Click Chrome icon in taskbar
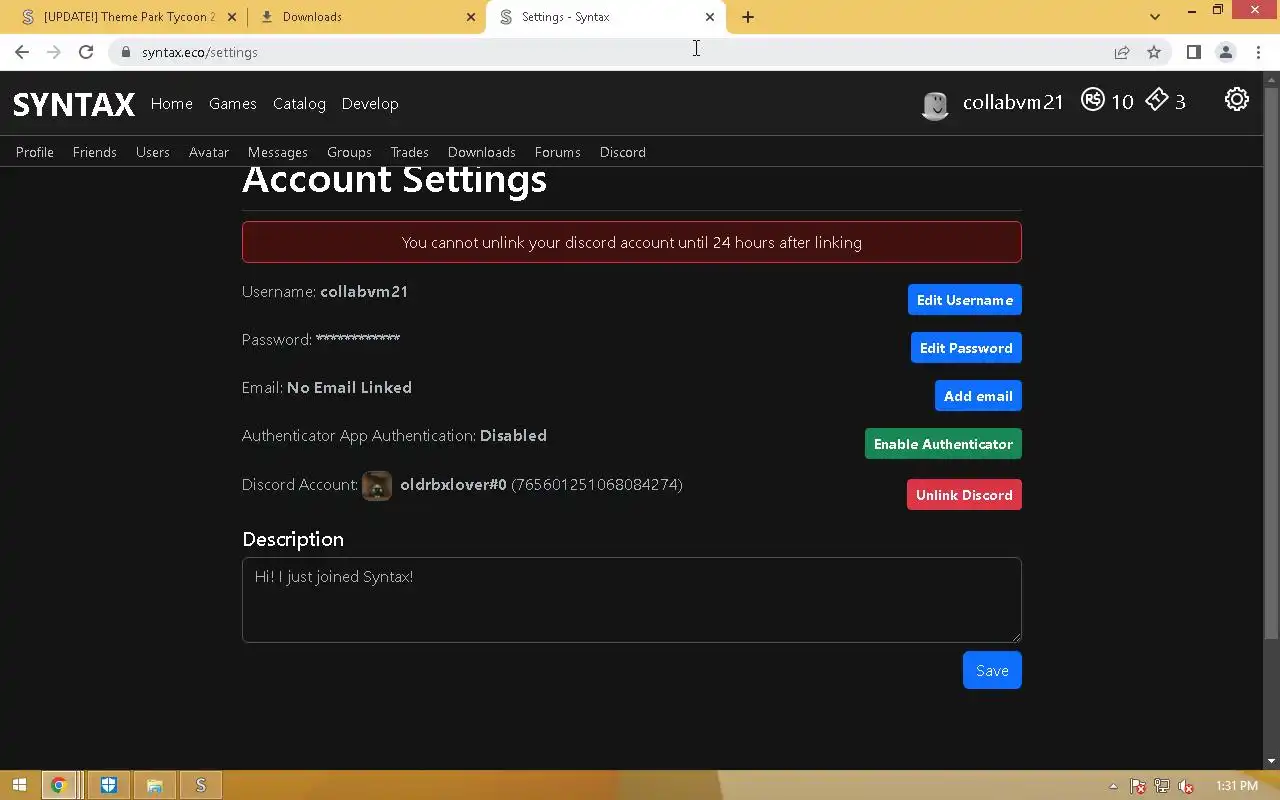Image resolution: width=1280 pixels, height=800 pixels. click(58, 786)
